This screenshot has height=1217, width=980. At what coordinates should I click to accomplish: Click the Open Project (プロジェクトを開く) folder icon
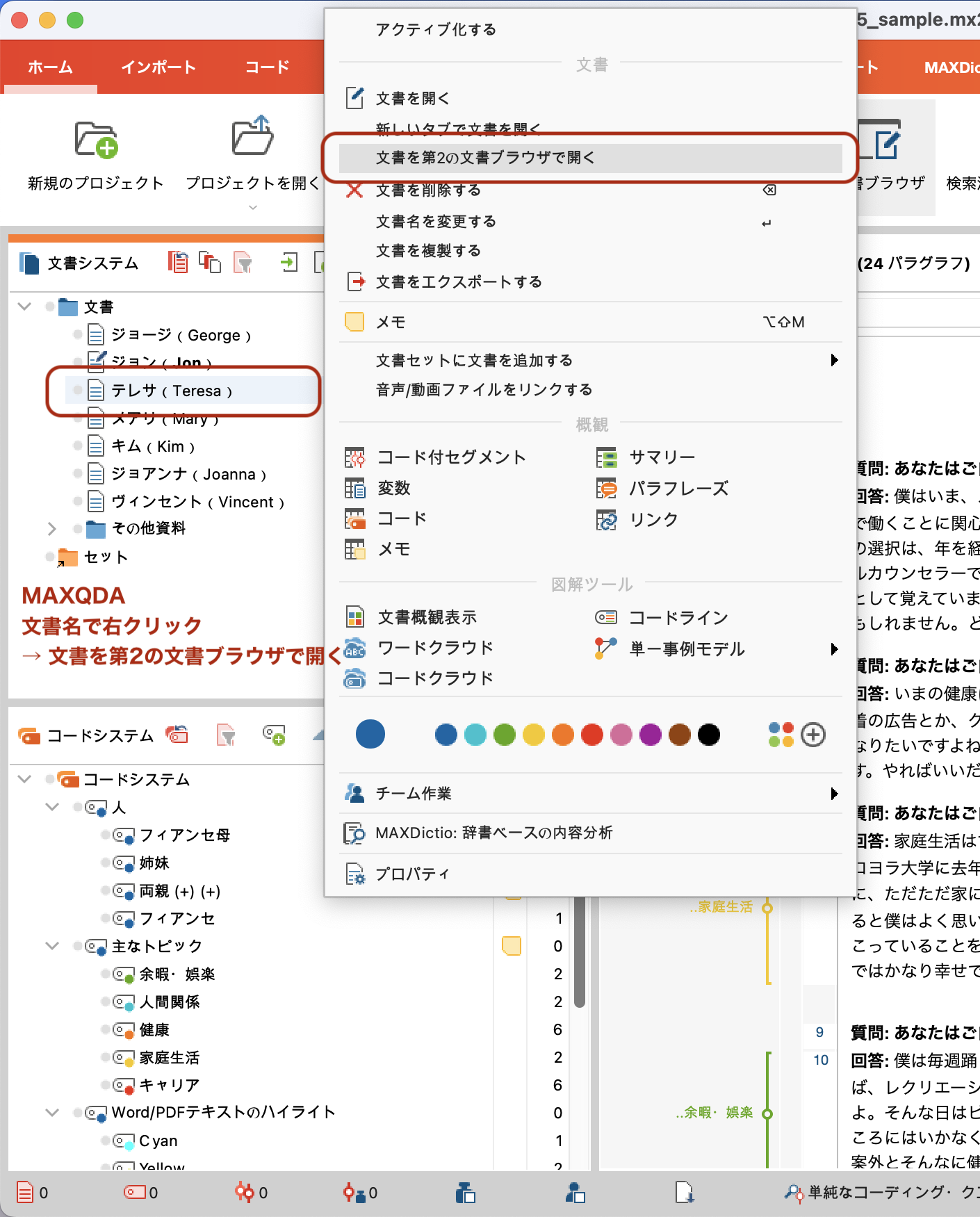[x=252, y=137]
